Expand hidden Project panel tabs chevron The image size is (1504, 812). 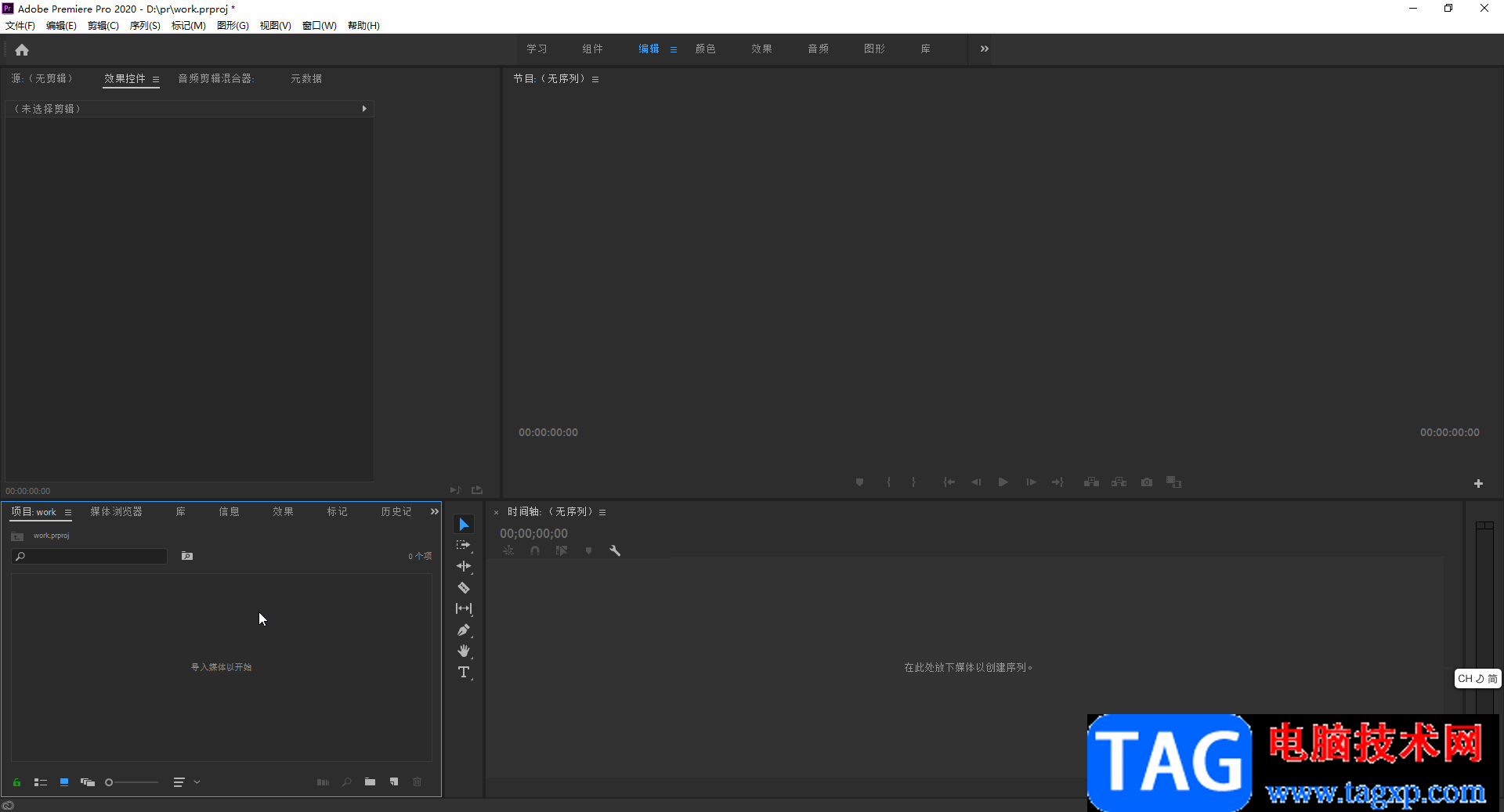[434, 511]
